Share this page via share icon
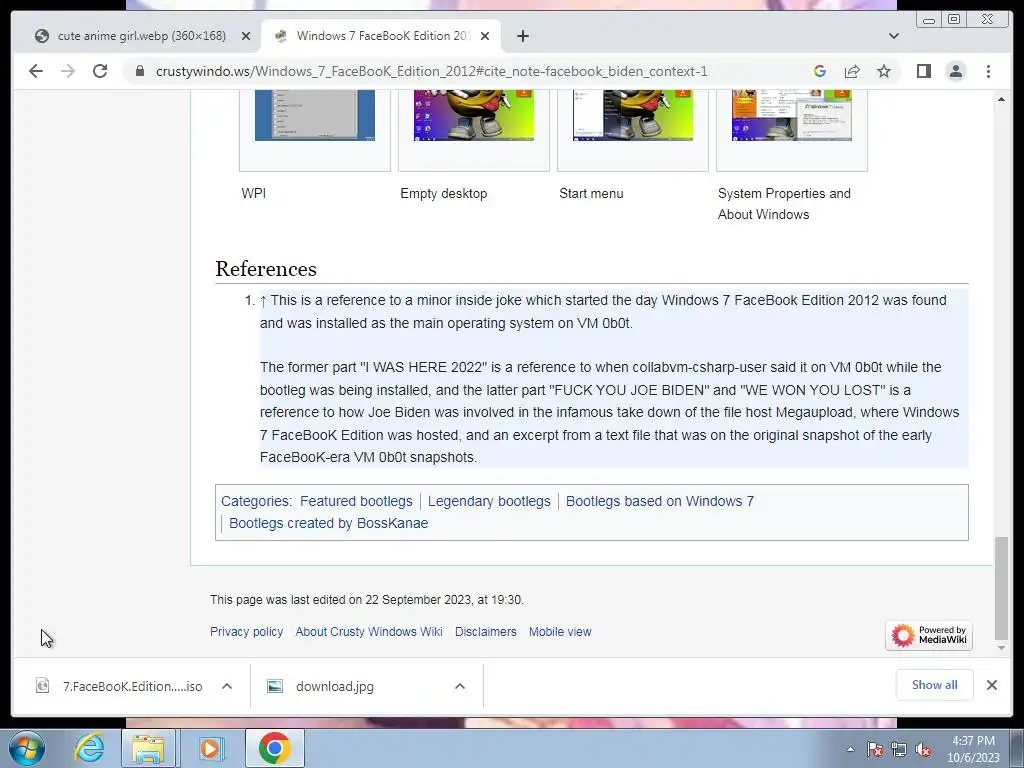This screenshot has height=768, width=1024. point(852,71)
